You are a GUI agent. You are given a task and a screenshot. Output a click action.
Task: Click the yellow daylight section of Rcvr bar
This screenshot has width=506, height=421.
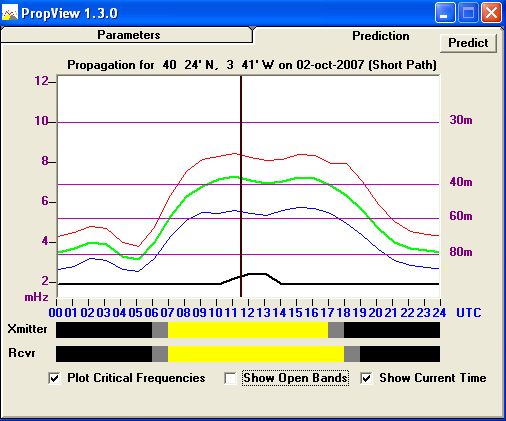point(256,354)
